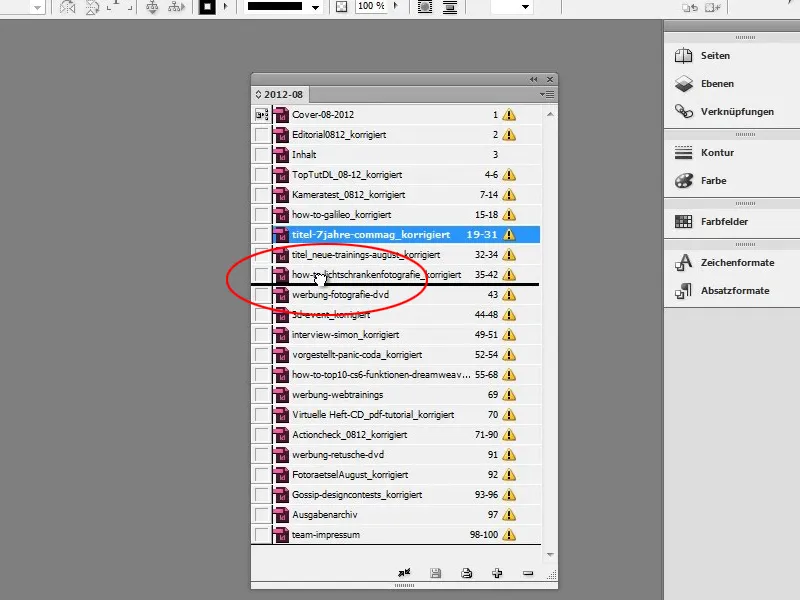Expand the fill swatch arrow in control bar

tap(226, 7)
